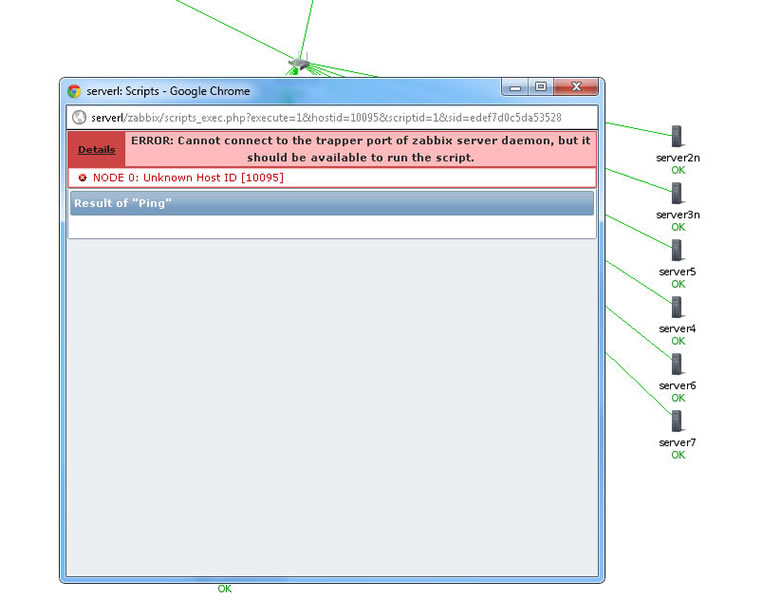This screenshot has width=763, height=600.
Task: Click the server4 label
Action: click(677, 328)
